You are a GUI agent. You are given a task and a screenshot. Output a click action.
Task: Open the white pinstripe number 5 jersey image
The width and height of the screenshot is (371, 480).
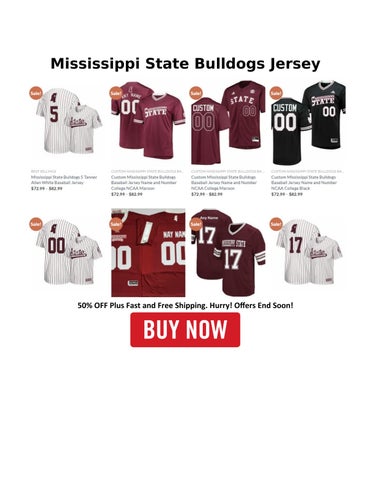(x=68, y=121)
